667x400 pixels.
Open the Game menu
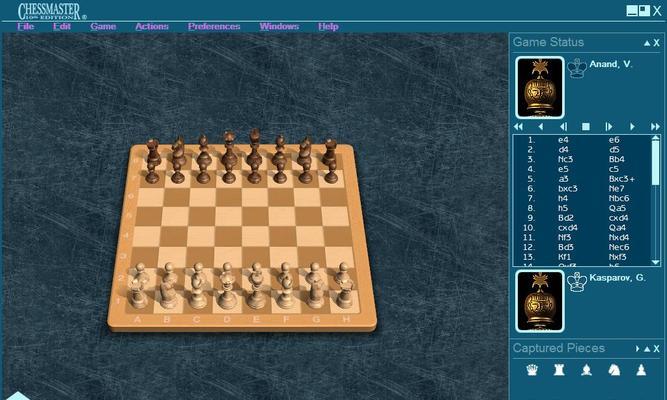[103, 26]
